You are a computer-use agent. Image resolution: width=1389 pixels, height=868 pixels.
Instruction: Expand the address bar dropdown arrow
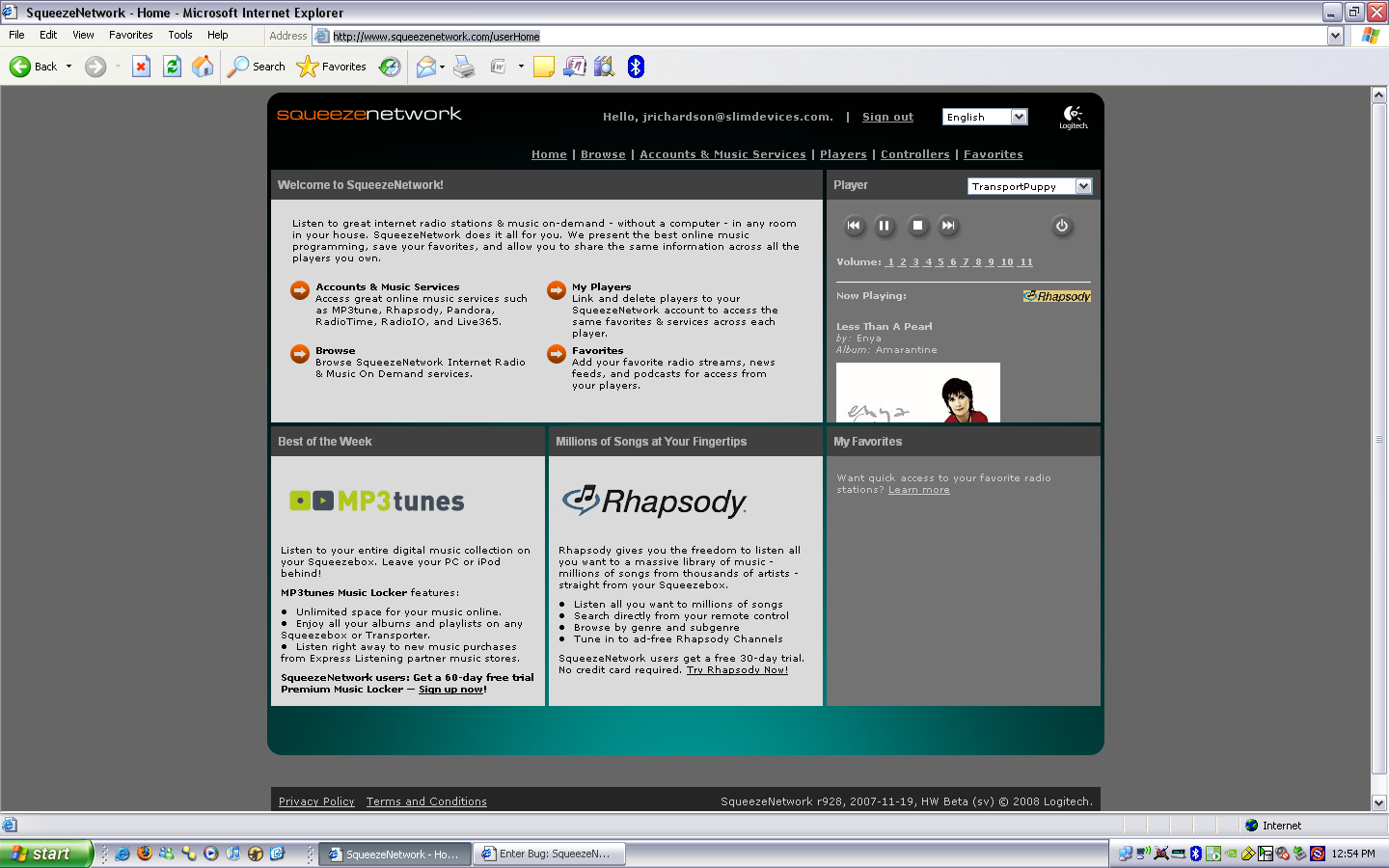(1335, 37)
